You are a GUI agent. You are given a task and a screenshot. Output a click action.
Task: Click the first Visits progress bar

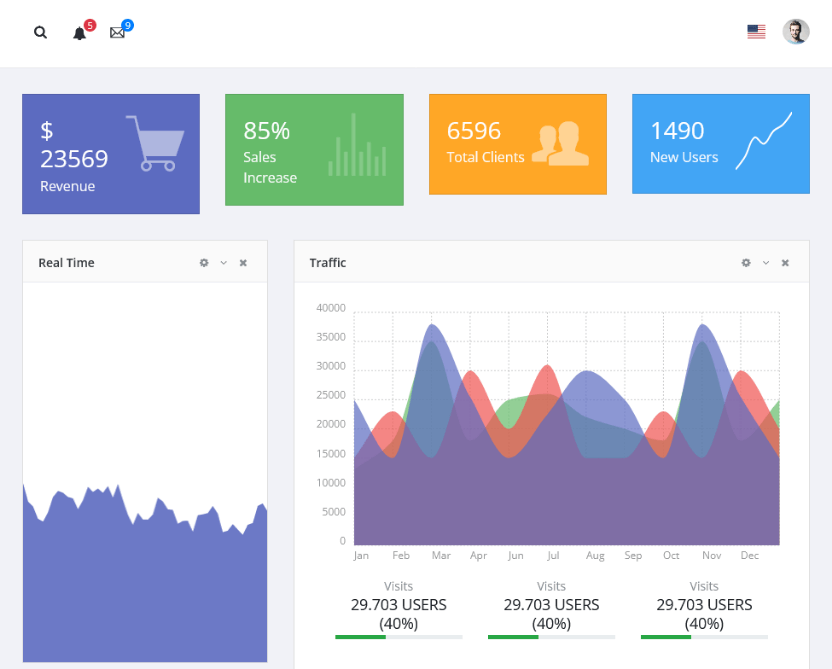pos(398,637)
